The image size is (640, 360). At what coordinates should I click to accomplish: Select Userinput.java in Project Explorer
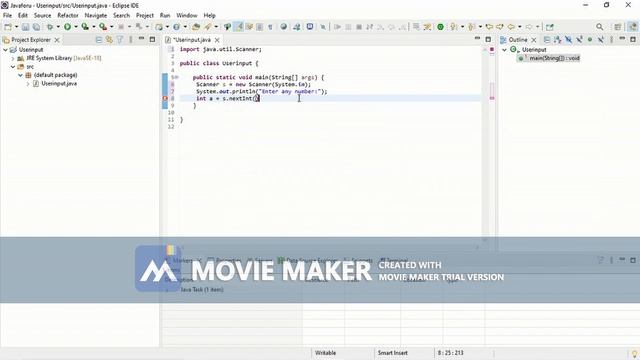click(x=59, y=84)
